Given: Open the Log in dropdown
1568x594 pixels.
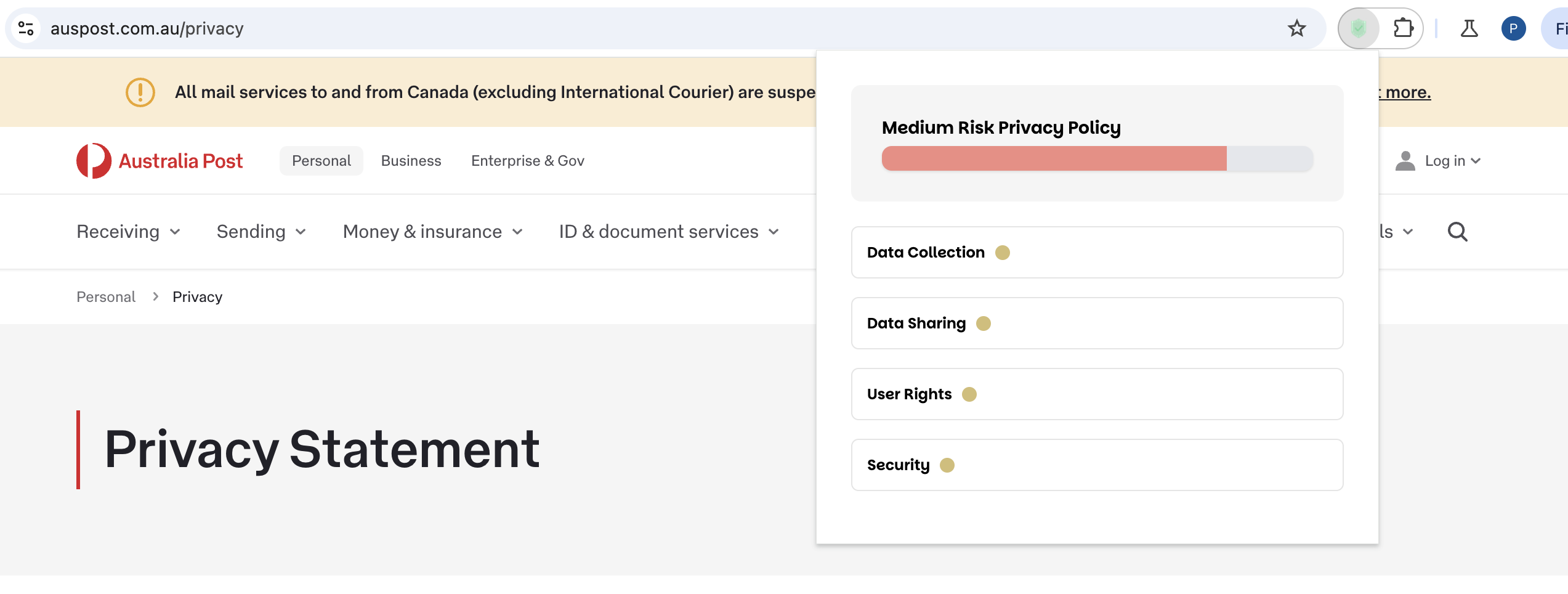Looking at the screenshot, I should click(1438, 161).
